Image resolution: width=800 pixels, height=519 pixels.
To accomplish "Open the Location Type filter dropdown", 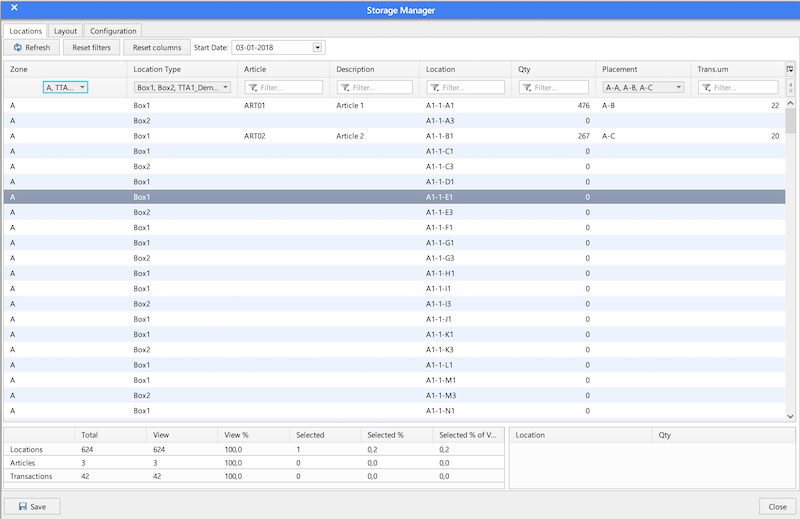I will [182, 87].
